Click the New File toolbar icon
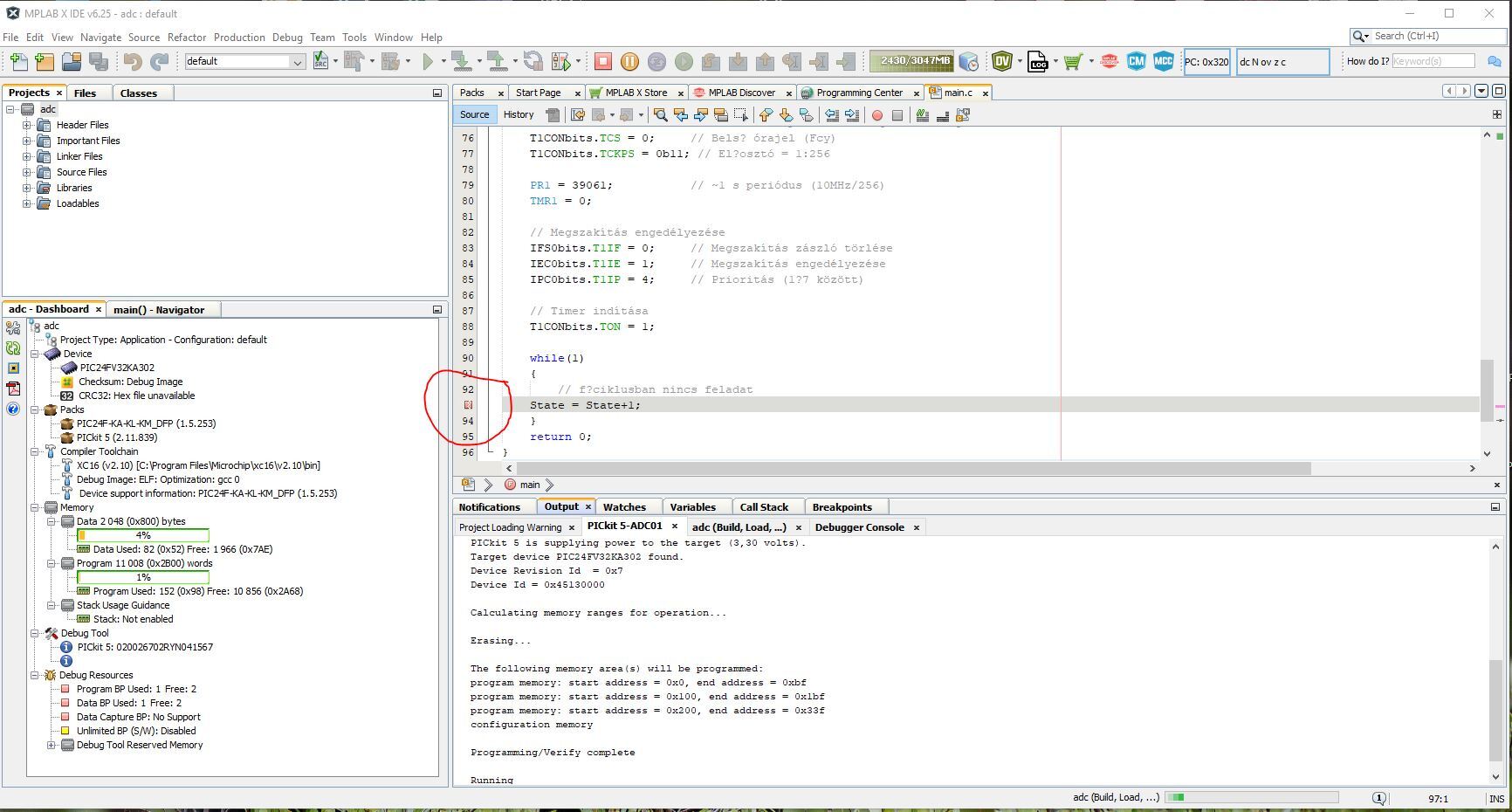This screenshot has height=812, width=1512. tap(18, 61)
